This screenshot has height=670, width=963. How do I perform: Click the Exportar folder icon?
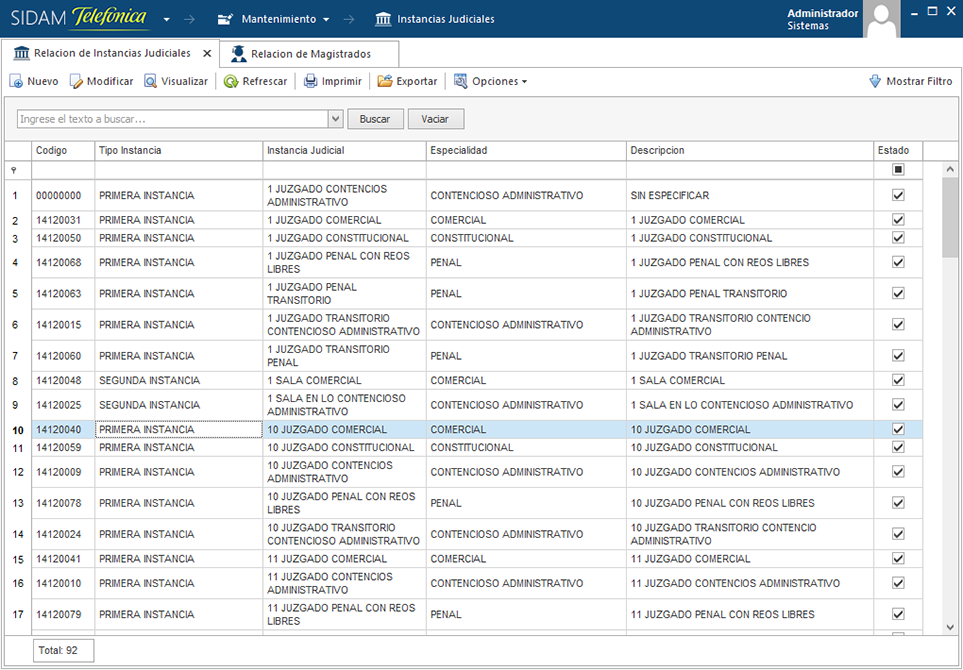[385, 82]
